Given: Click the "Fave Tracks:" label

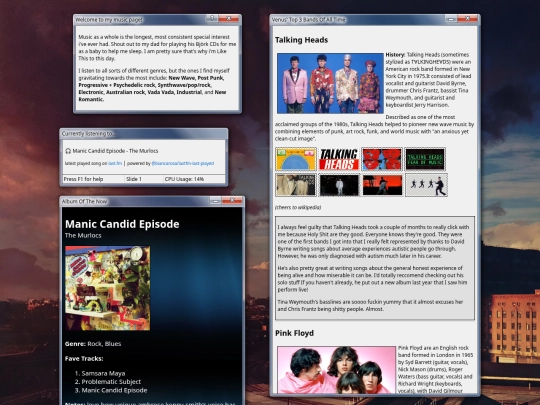Looking at the screenshot, I should (x=84, y=359).
